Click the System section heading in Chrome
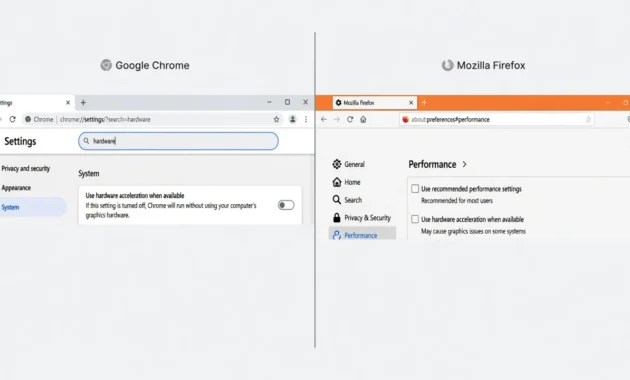630x380 pixels. 89,174
